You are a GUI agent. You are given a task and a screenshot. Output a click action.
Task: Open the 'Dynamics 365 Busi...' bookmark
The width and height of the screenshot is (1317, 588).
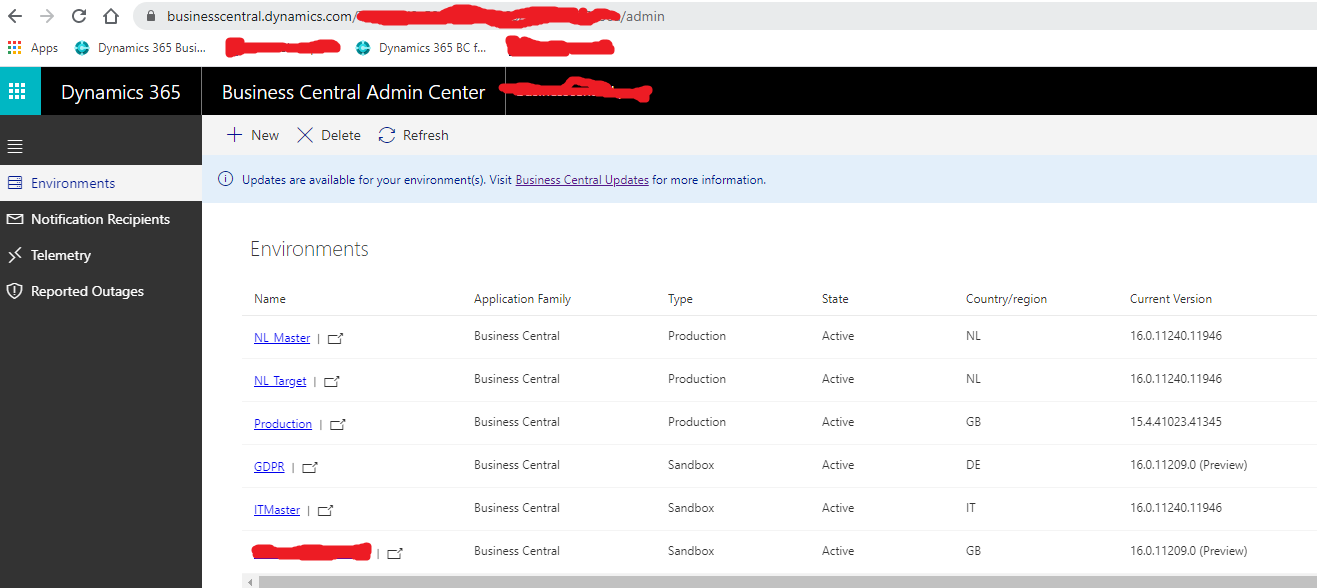click(141, 47)
